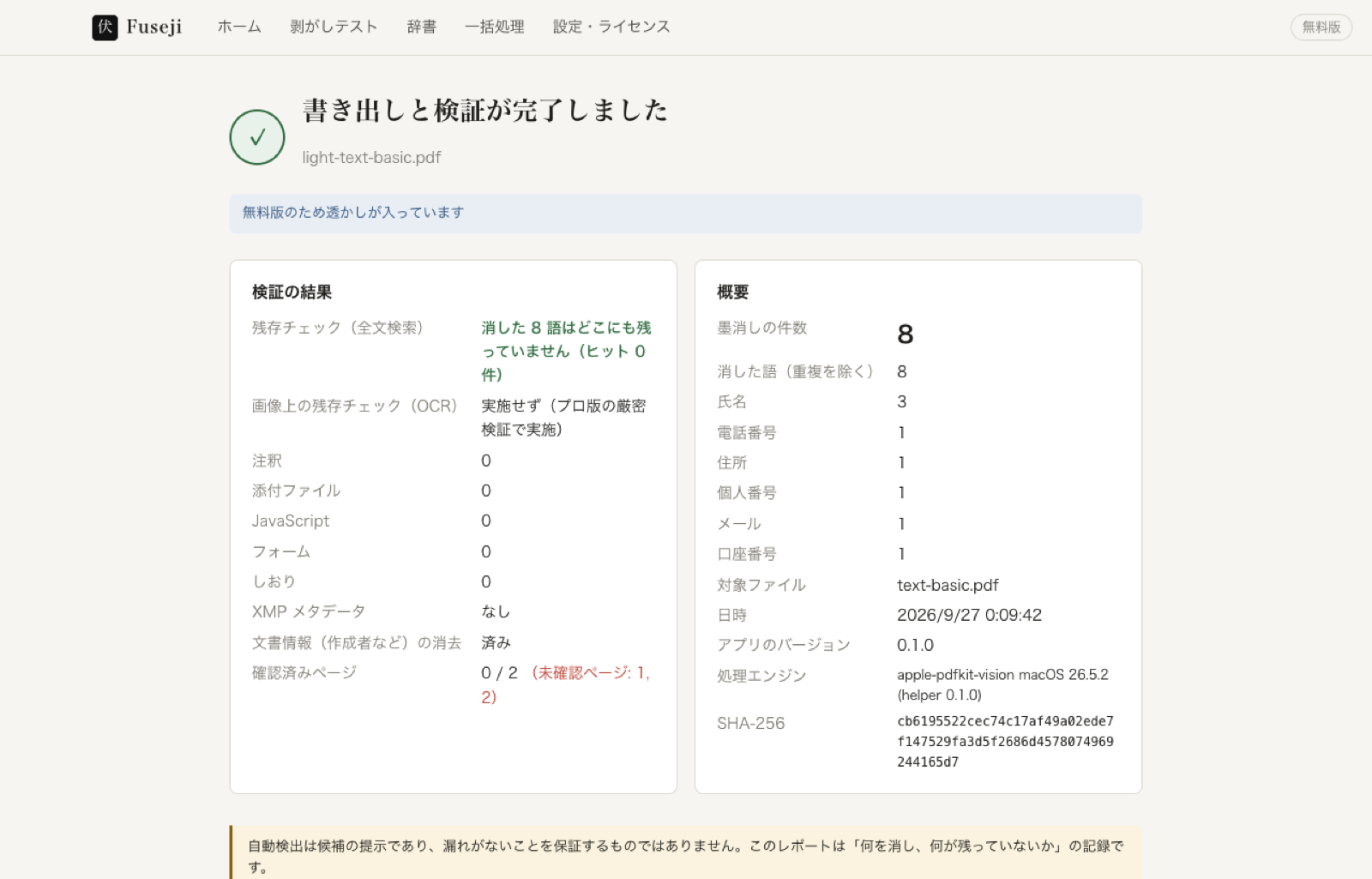
Task: Click the label 文書情報（作成者など）の消去
Action: pos(357,642)
